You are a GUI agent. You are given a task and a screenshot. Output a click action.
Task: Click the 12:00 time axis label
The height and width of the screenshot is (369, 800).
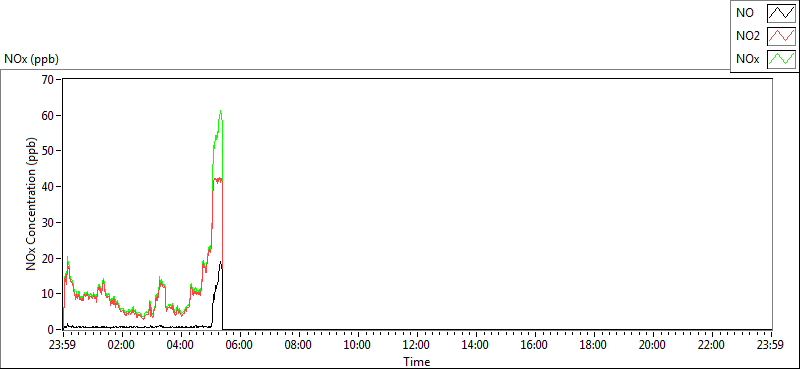pyautogui.click(x=417, y=344)
